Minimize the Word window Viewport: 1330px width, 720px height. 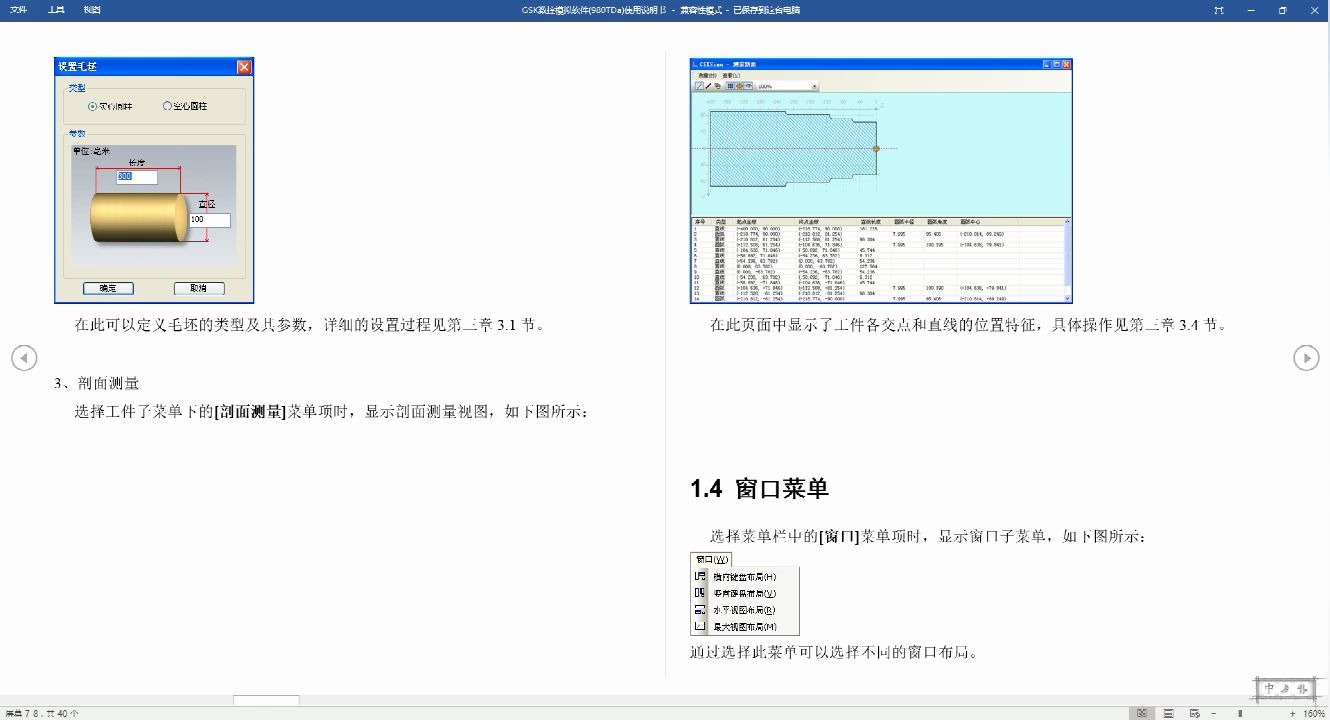click(x=1250, y=10)
